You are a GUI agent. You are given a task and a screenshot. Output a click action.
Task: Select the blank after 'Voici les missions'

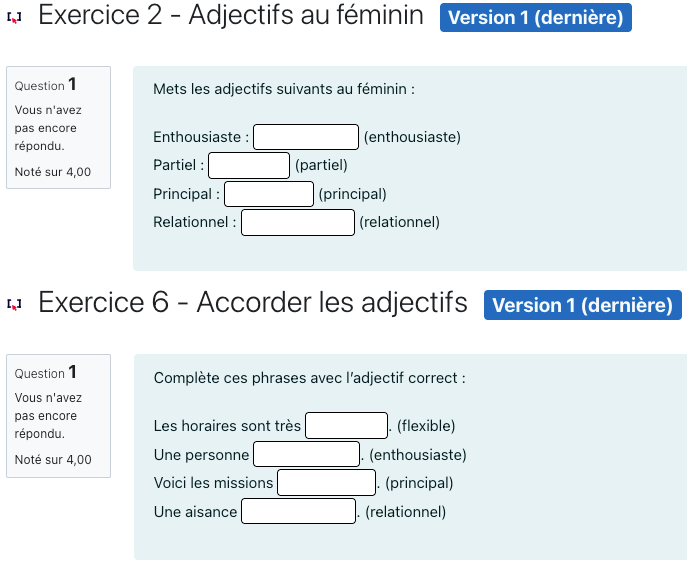[326, 483]
